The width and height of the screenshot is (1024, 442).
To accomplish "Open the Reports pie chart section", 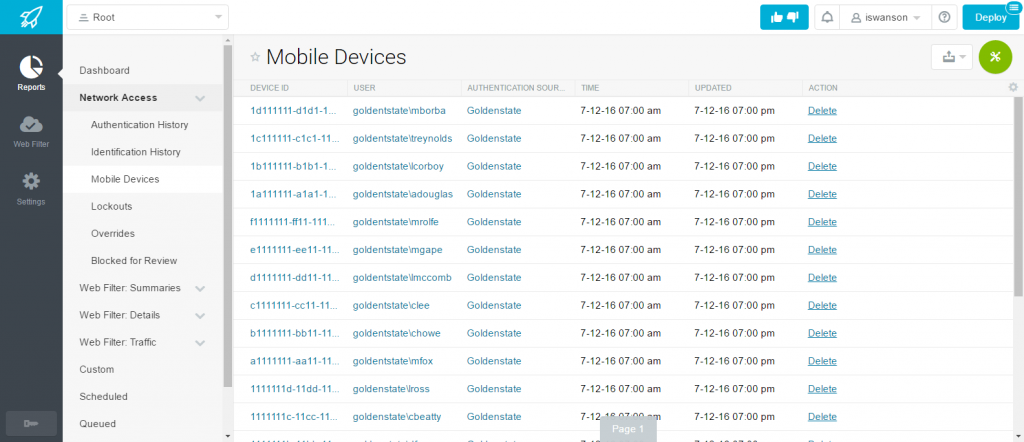I will (31, 73).
